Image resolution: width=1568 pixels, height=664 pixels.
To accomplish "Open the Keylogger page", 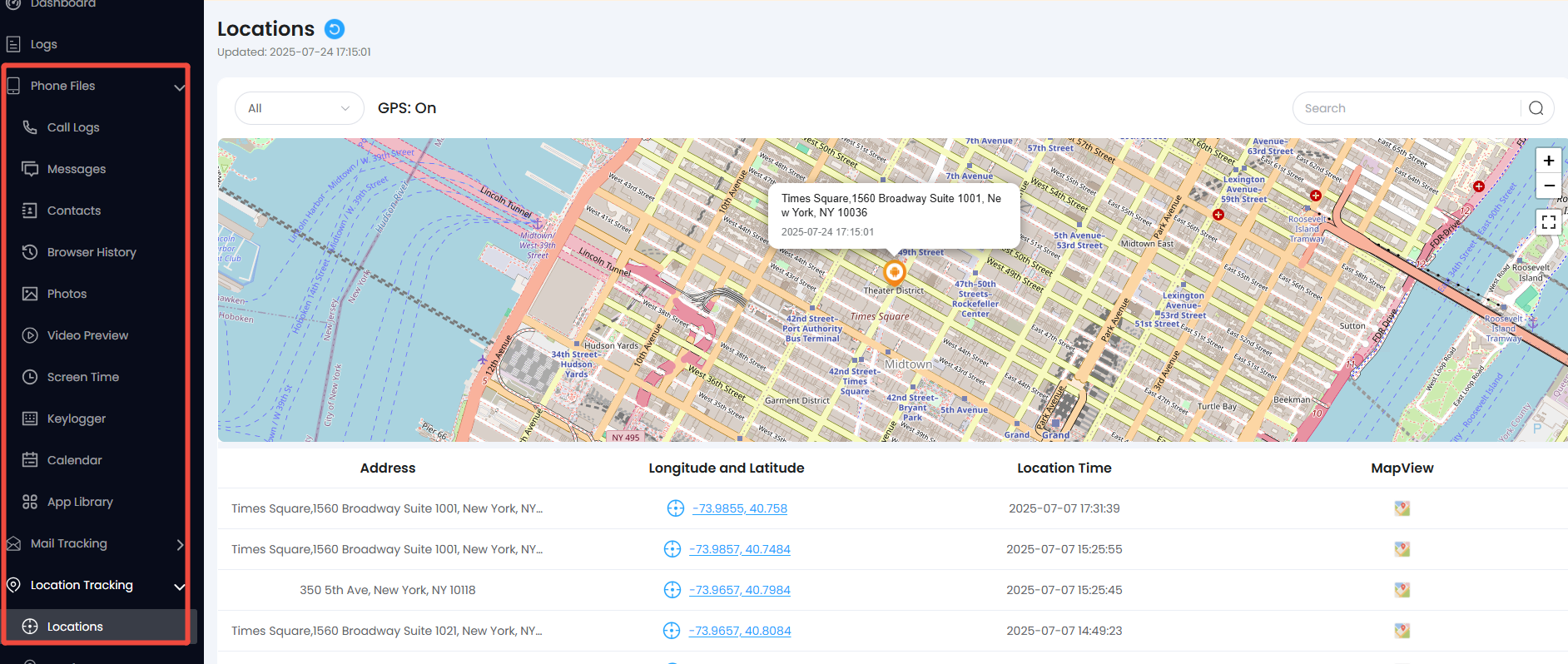I will coord(77,419).
